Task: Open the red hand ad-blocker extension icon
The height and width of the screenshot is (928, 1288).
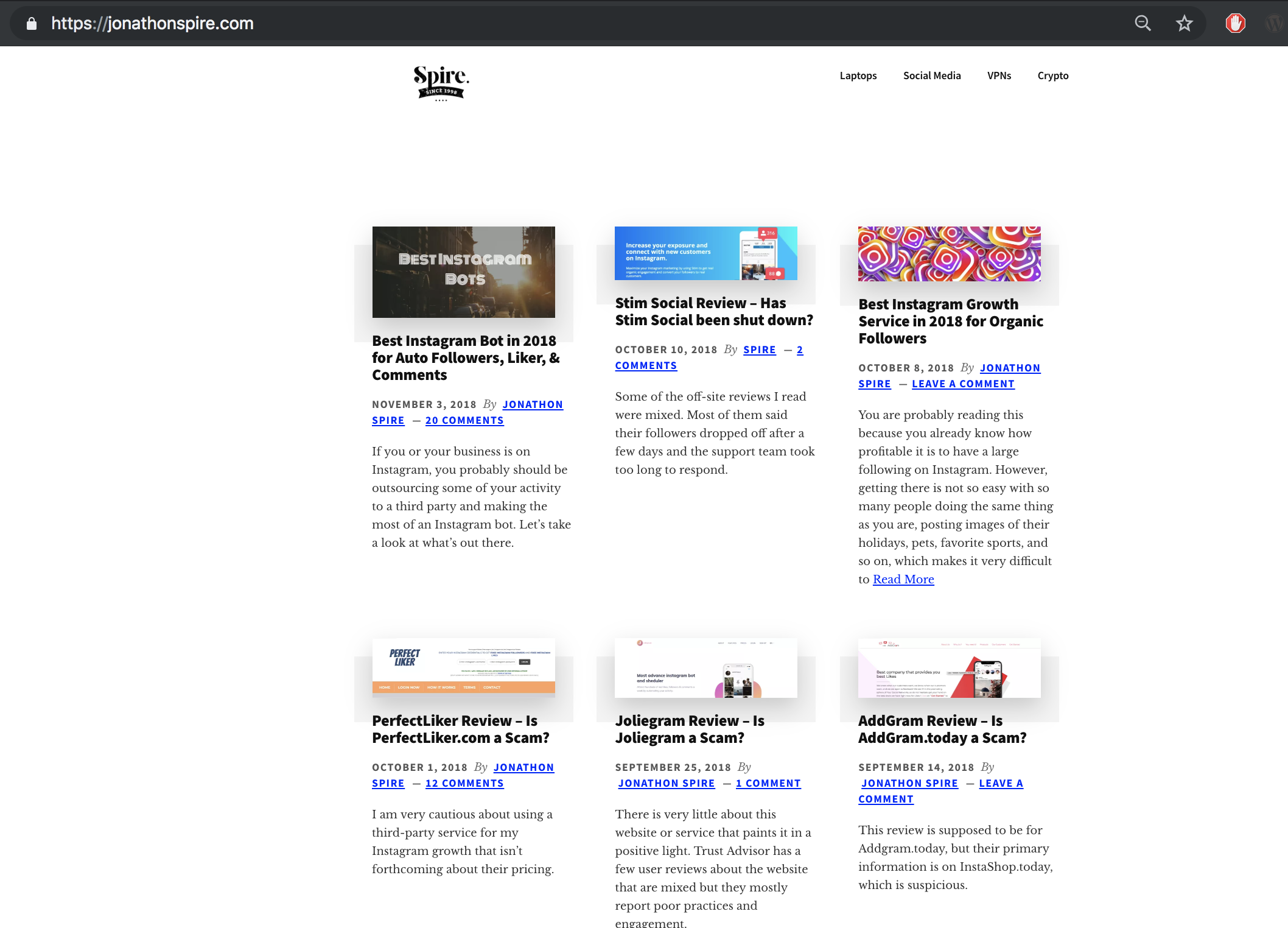Action: [1235, 24]
